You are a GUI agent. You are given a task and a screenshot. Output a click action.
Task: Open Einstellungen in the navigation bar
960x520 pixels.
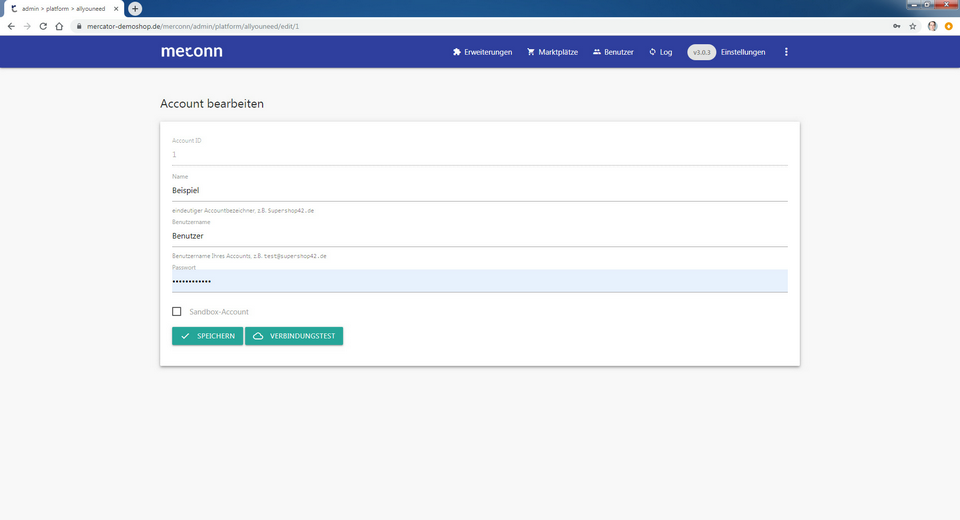click(743, 52)
